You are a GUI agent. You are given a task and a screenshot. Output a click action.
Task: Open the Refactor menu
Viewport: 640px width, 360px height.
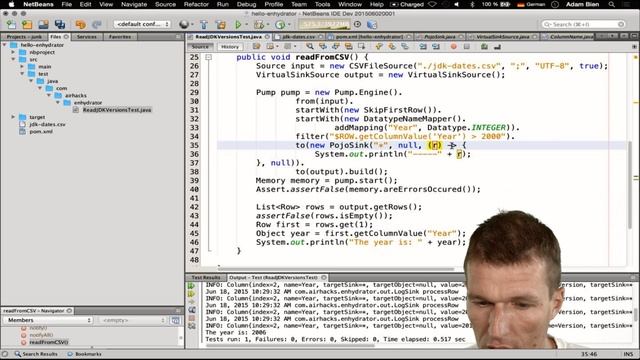click(x=196, y=4)
